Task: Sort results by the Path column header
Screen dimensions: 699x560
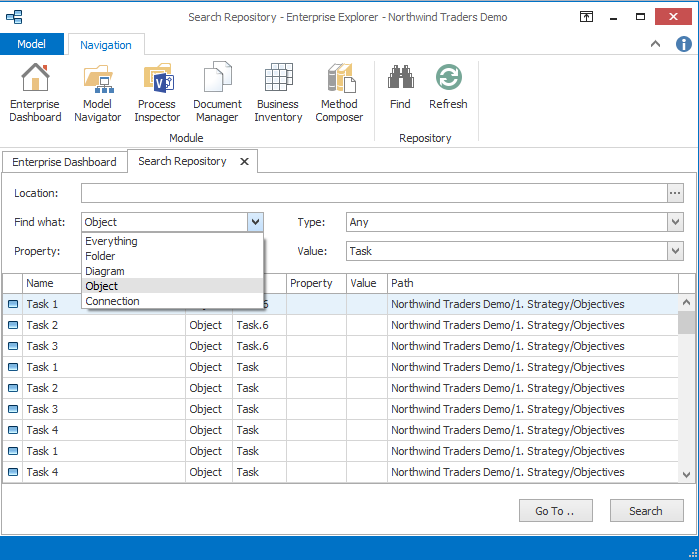Action: (533, 283)
